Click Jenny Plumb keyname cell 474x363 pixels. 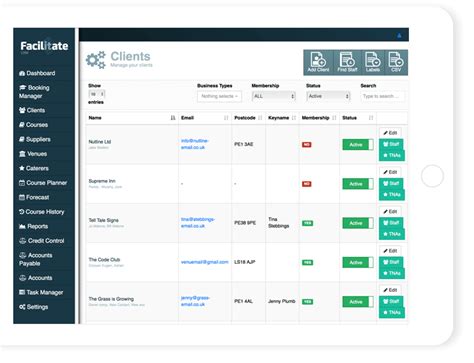tap(282, 301)
